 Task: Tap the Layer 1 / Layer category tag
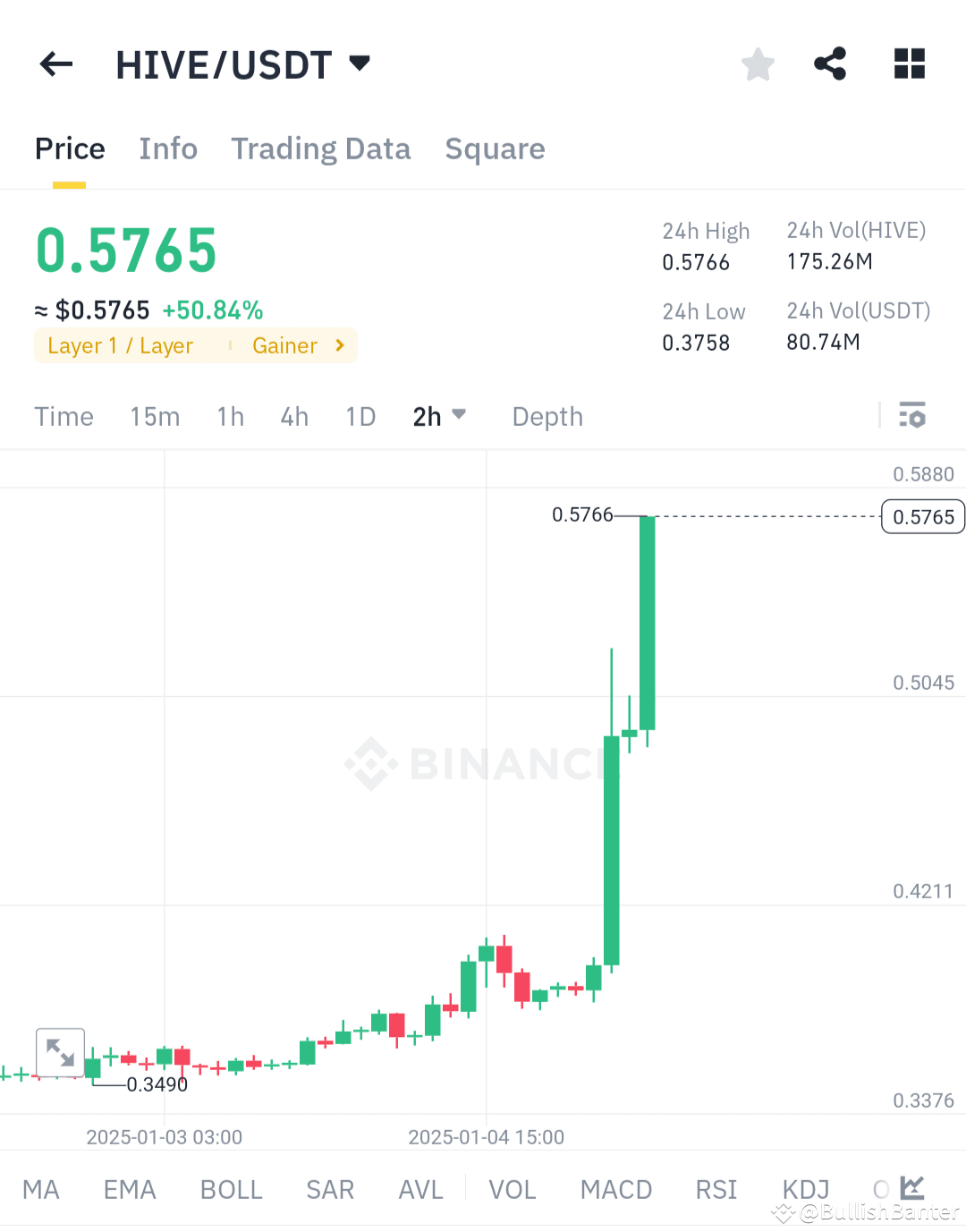(x=121, y=345)
